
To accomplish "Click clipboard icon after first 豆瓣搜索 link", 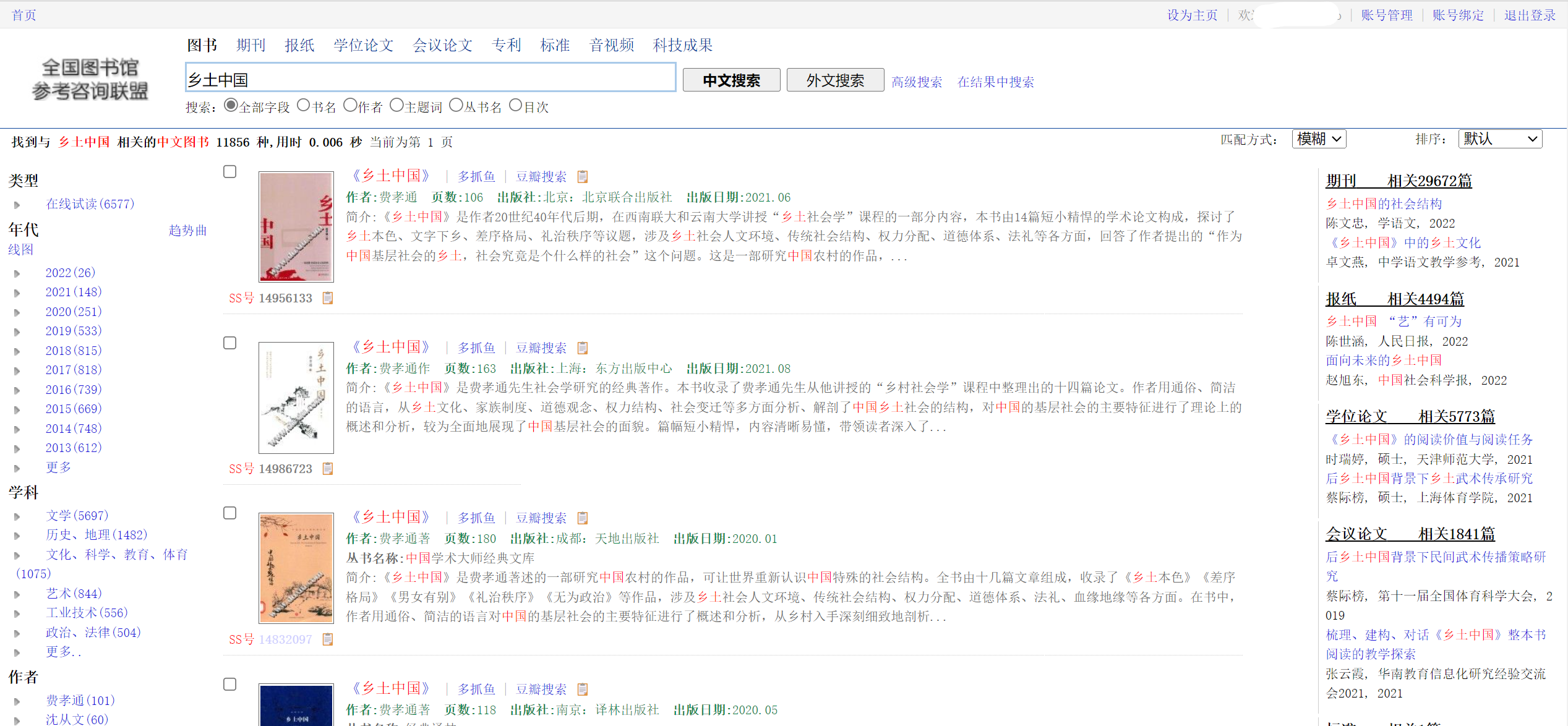I will [x=582, y=177].
